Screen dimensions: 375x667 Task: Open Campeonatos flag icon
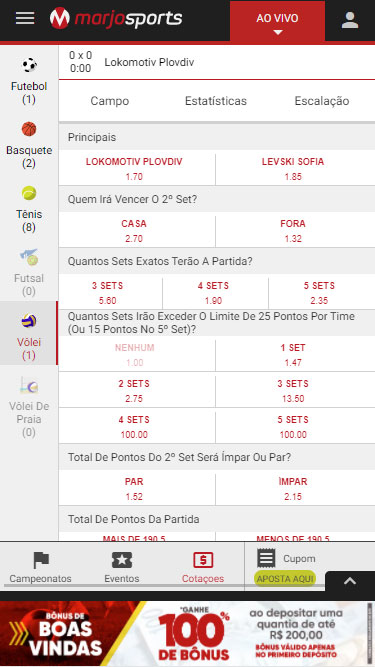click(41, 560)
